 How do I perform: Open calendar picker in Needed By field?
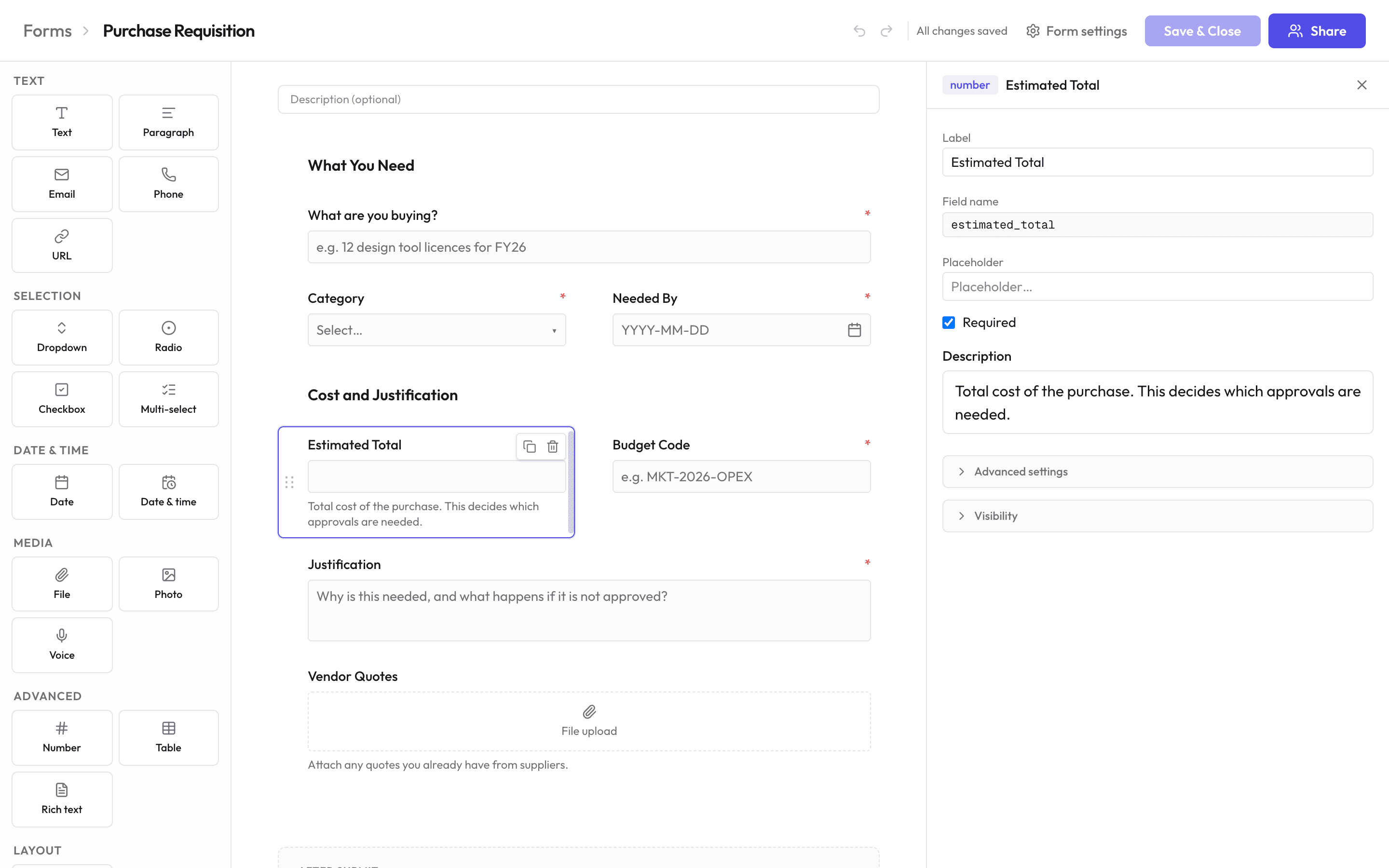coord(854,330)
